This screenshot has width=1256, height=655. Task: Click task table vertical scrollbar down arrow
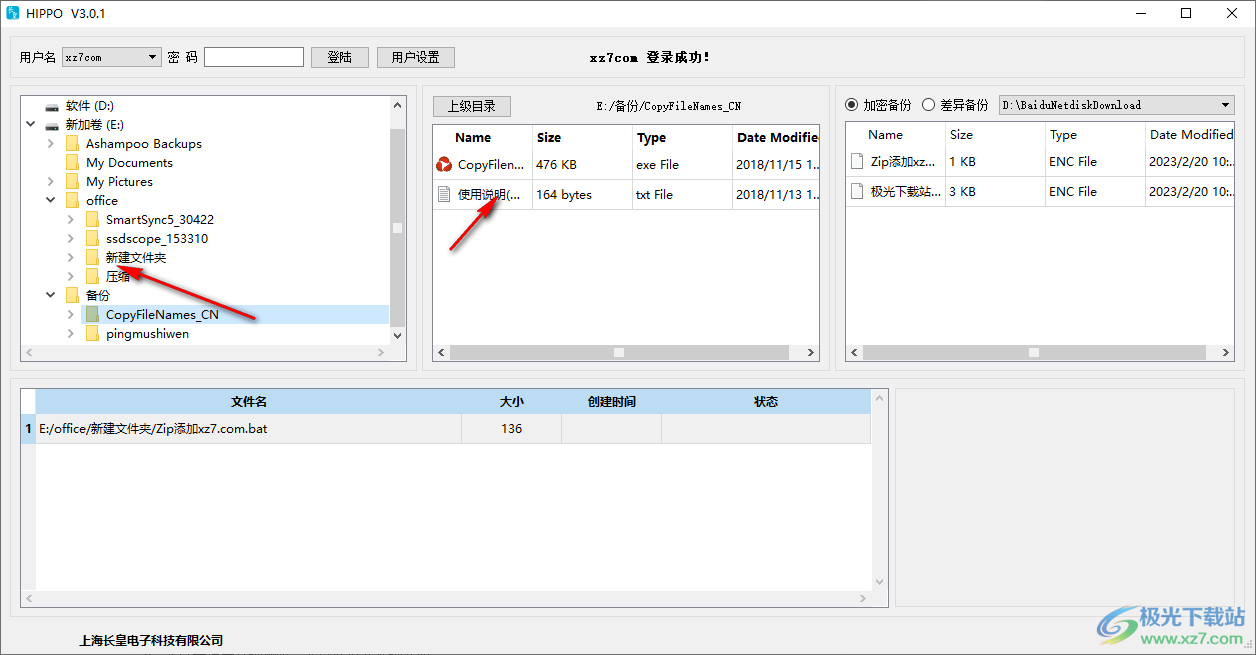880,581
